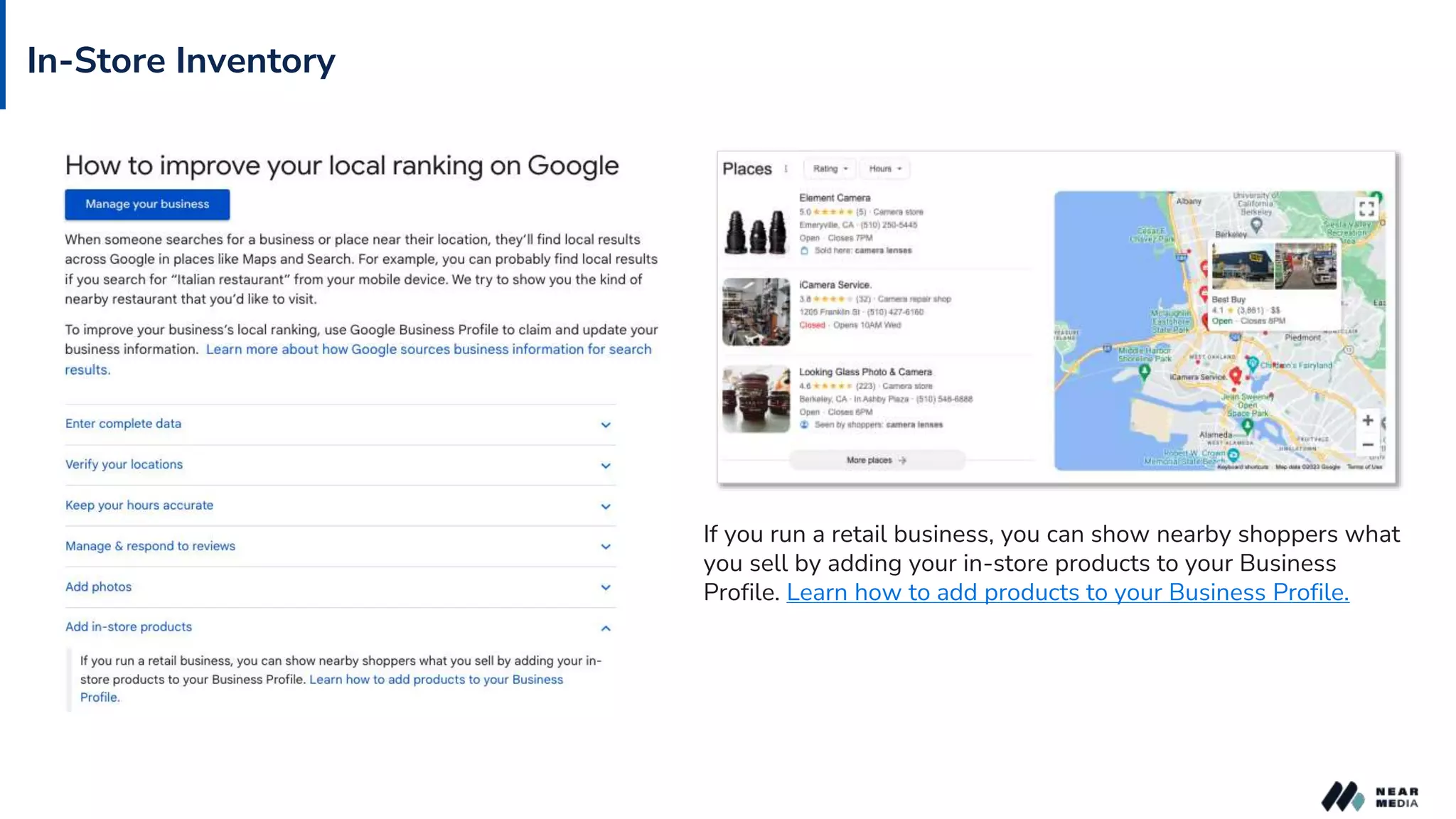1456x819 pixels.
Task: Click the Terms of Use map link
Action: tap(1365, 467)
